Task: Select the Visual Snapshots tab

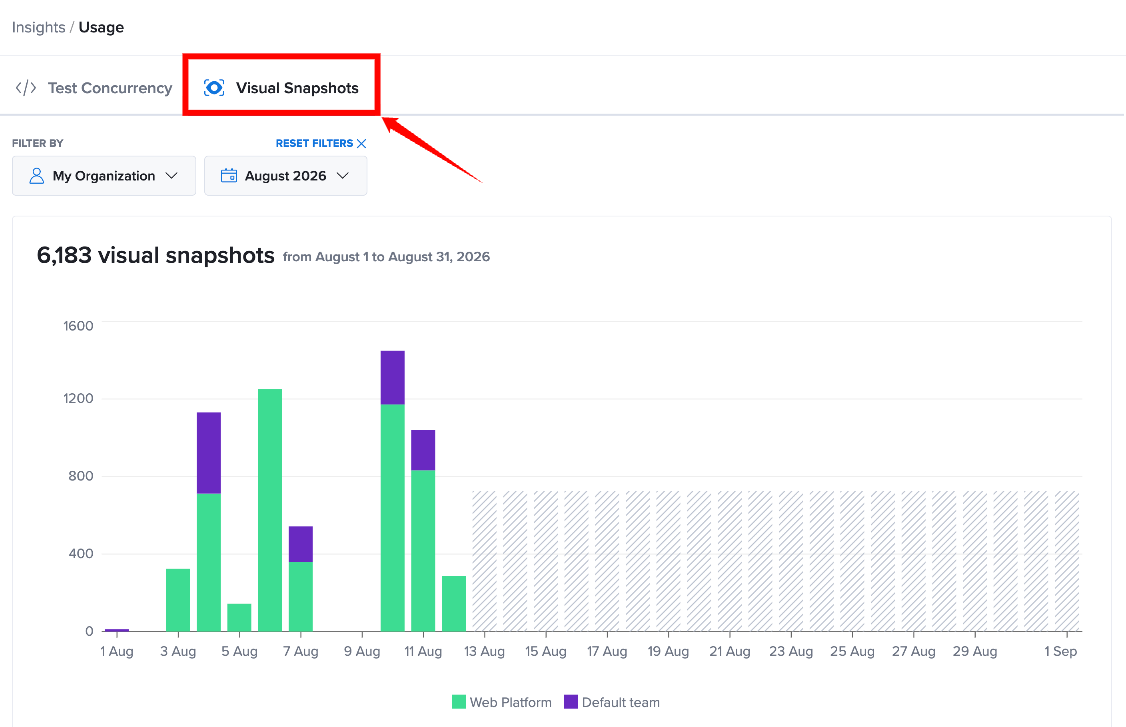Action: (x=282, y=88)
